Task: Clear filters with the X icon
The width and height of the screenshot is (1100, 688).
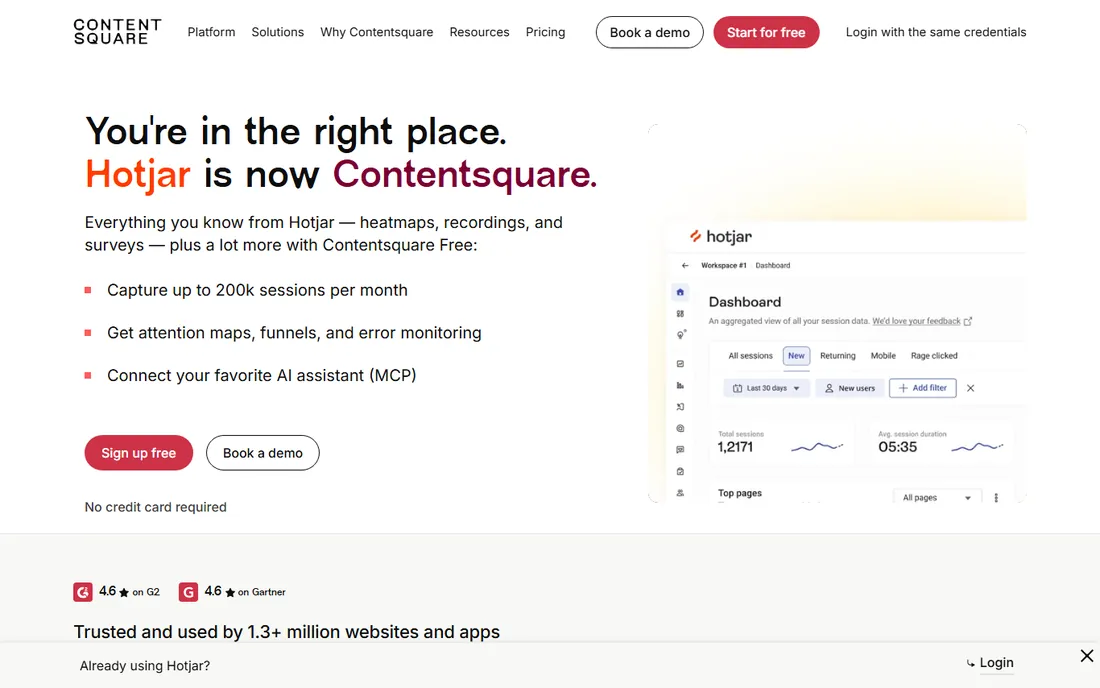Action: pyautogui.click(x=970, y=388)
